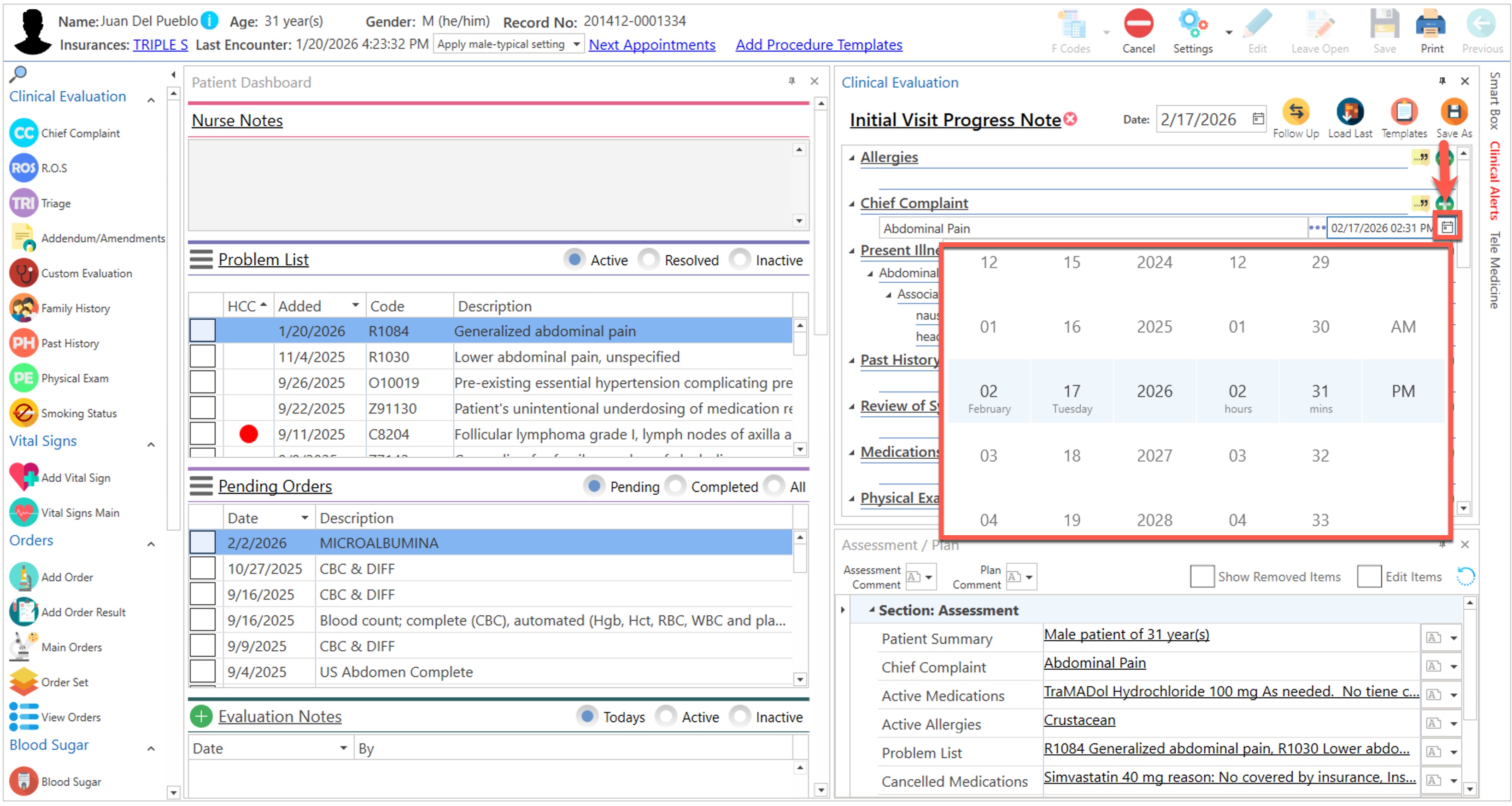1512x806 pixels.
Task: Open the Follow Up icon
Action: click(x=1295, y=112)
